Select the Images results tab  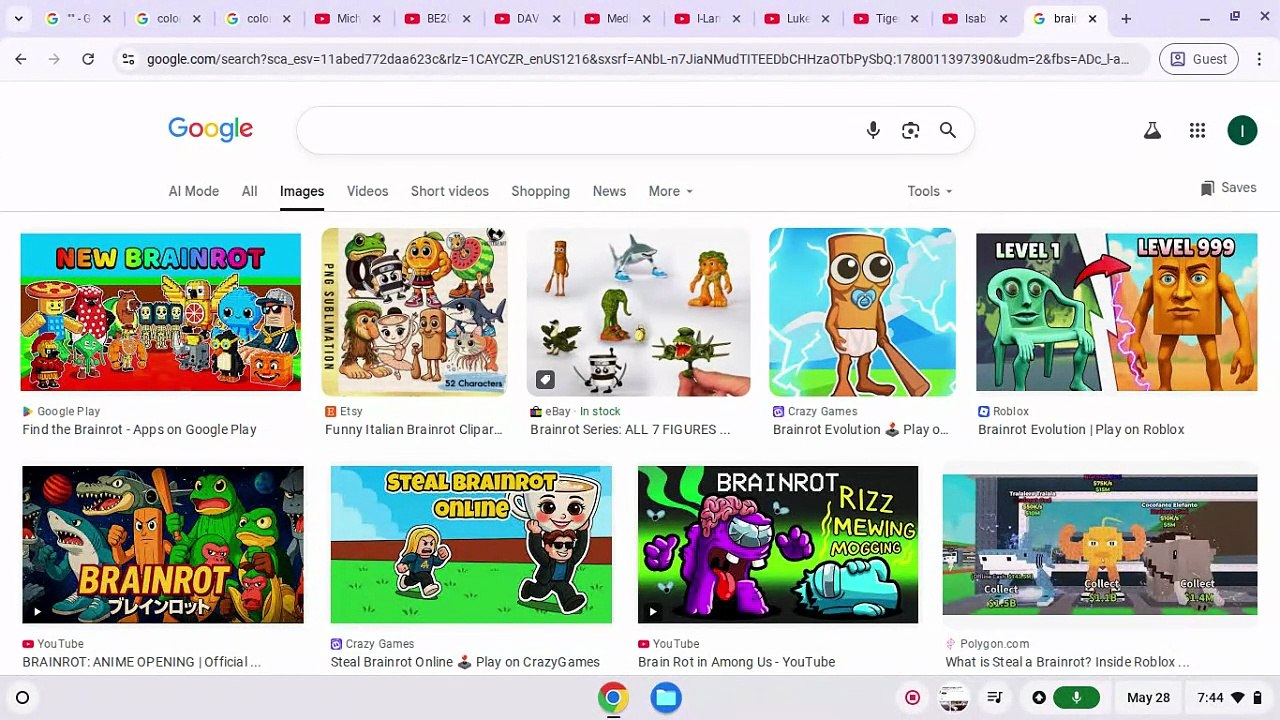(301, 191)
